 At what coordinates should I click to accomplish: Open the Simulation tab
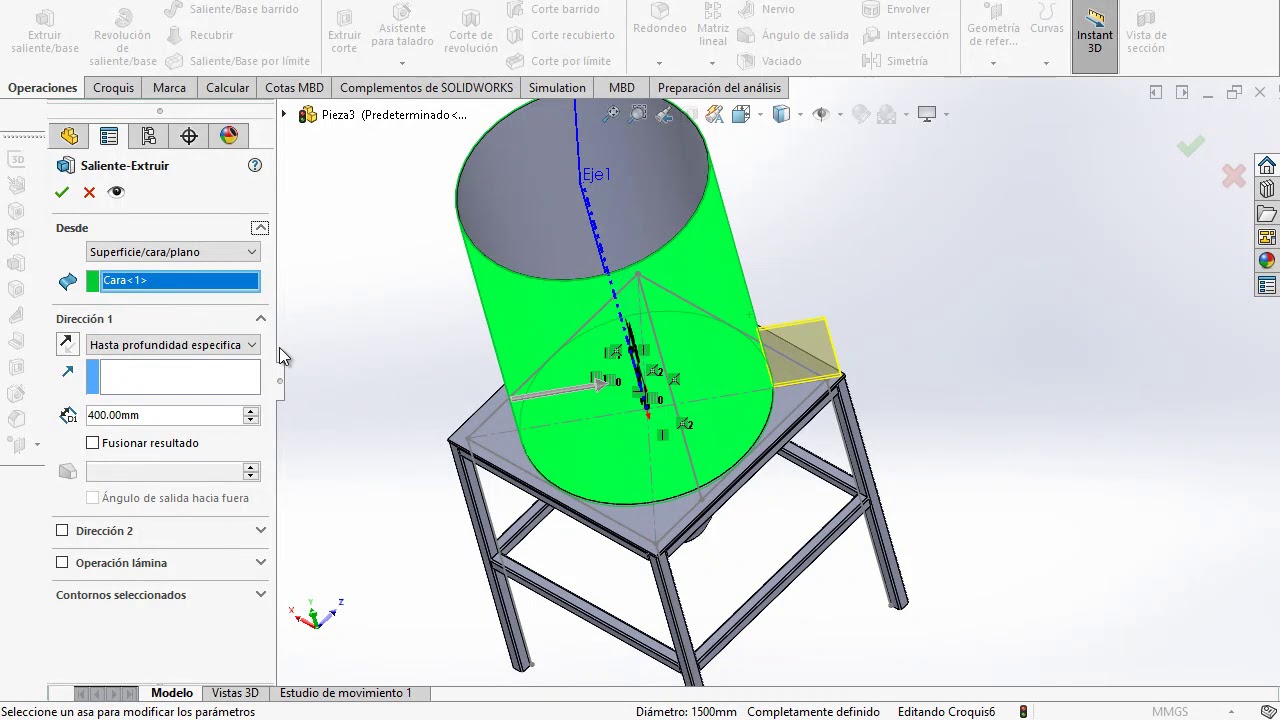pos(557,88)
